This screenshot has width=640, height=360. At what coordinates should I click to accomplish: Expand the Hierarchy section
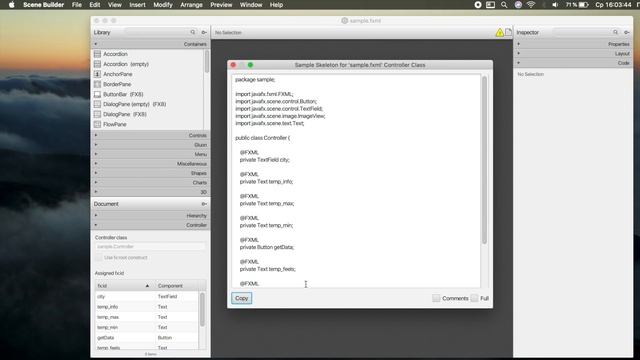151,216
